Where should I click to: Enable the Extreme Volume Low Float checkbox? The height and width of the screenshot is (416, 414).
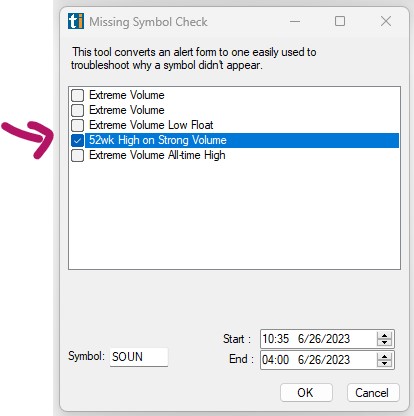pos(77,125)
